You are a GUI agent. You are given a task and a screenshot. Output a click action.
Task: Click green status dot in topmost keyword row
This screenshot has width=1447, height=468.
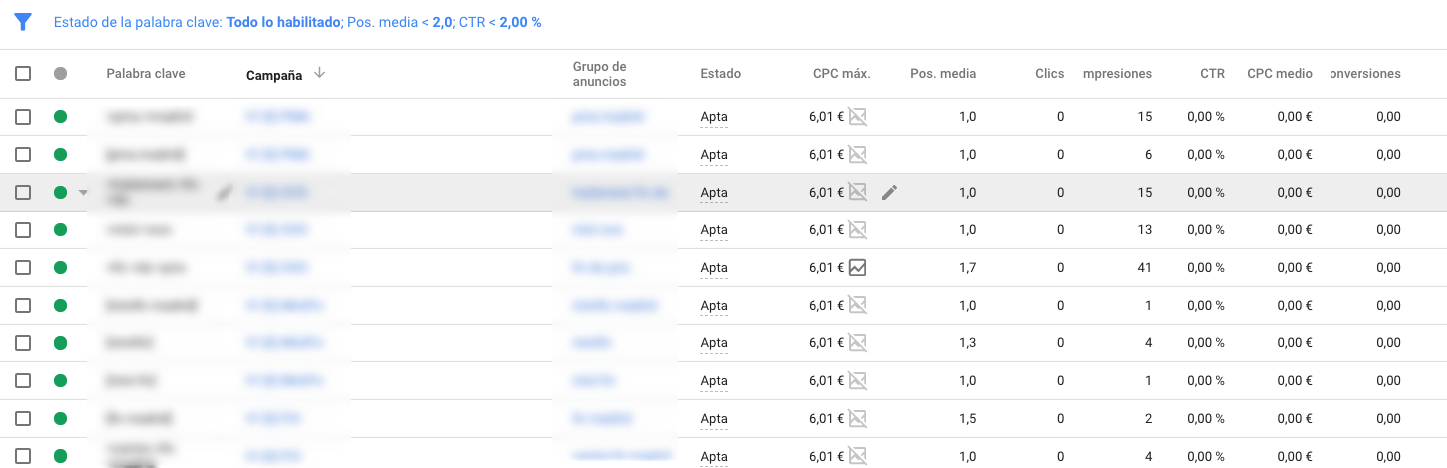(60, 117)
